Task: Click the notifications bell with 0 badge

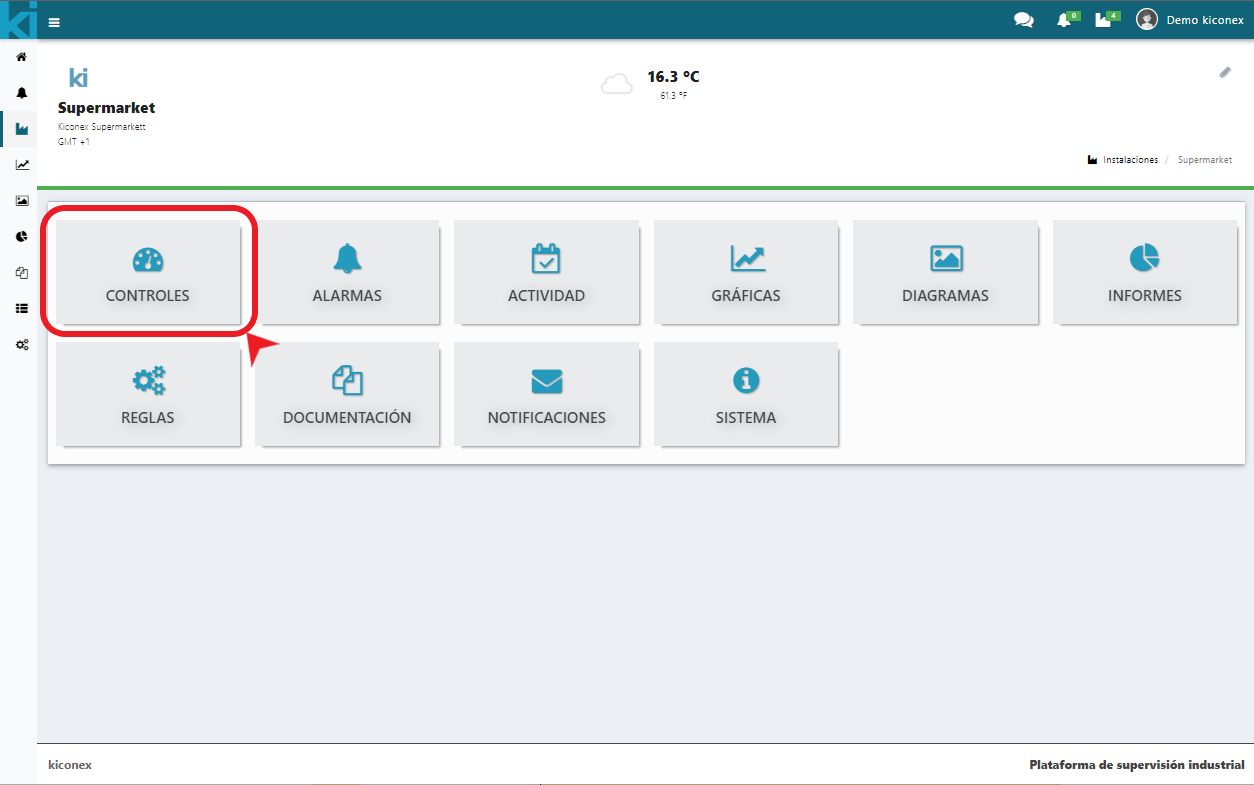Action: point(1064,20)
